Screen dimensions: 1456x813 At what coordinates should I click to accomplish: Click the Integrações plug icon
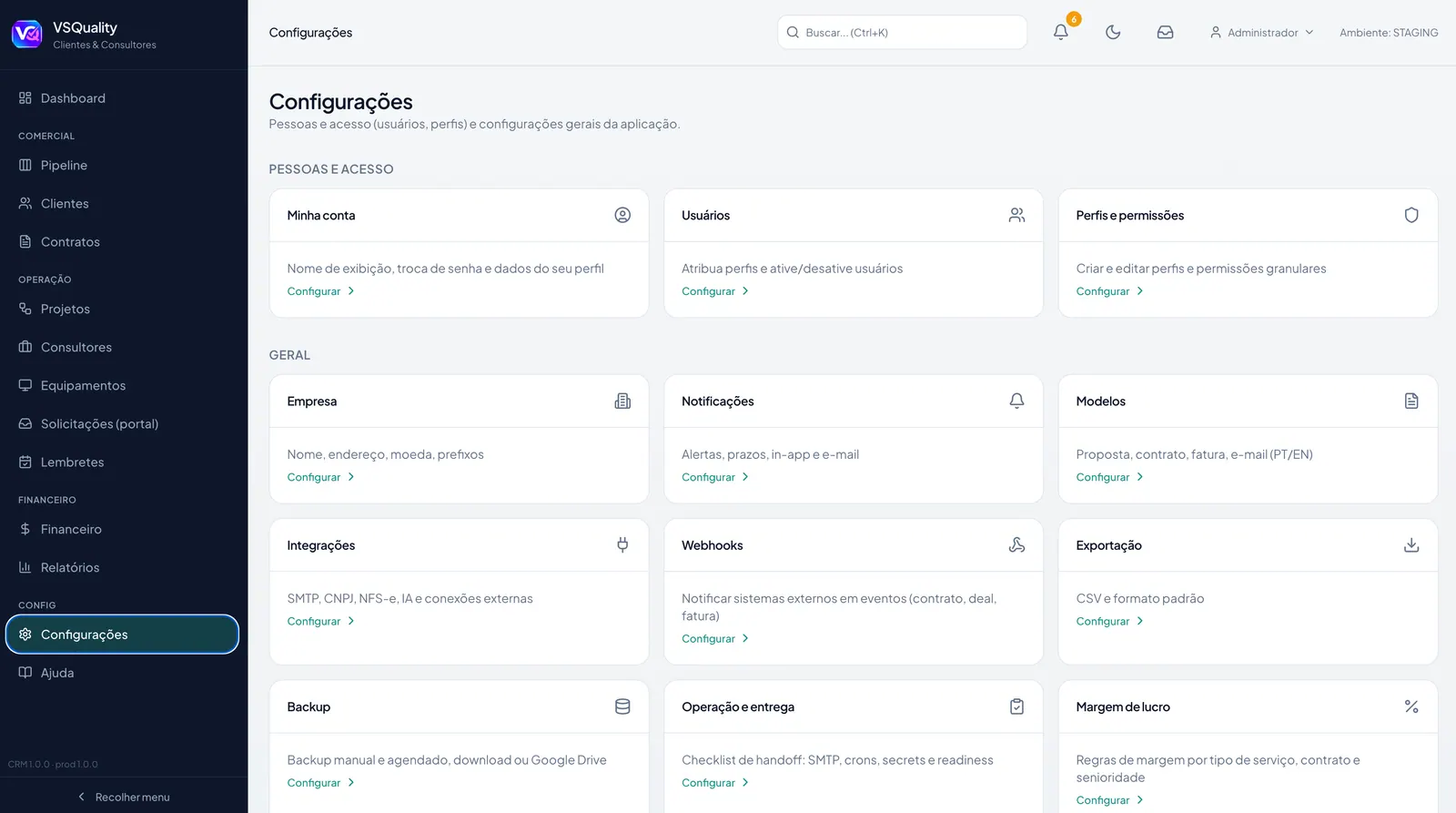622,544
